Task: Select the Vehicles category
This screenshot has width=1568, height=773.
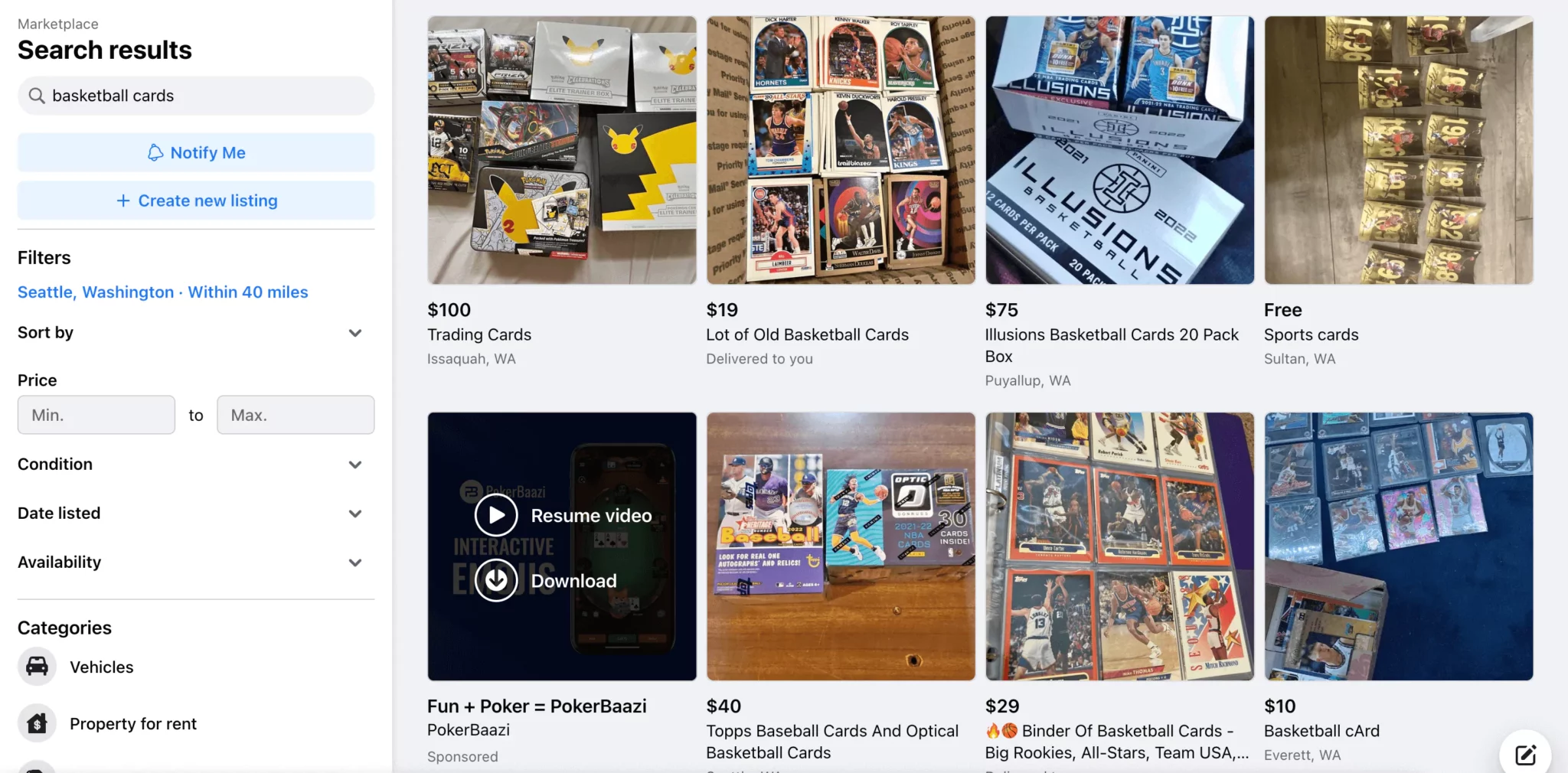Action: (101, 667)
